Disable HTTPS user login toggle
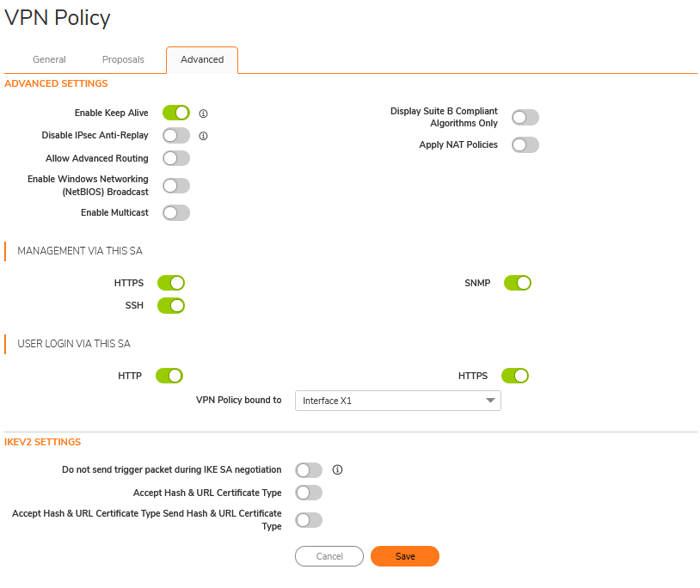The height and width of the screenshot is (588, 700). click(x=515, y=376)
